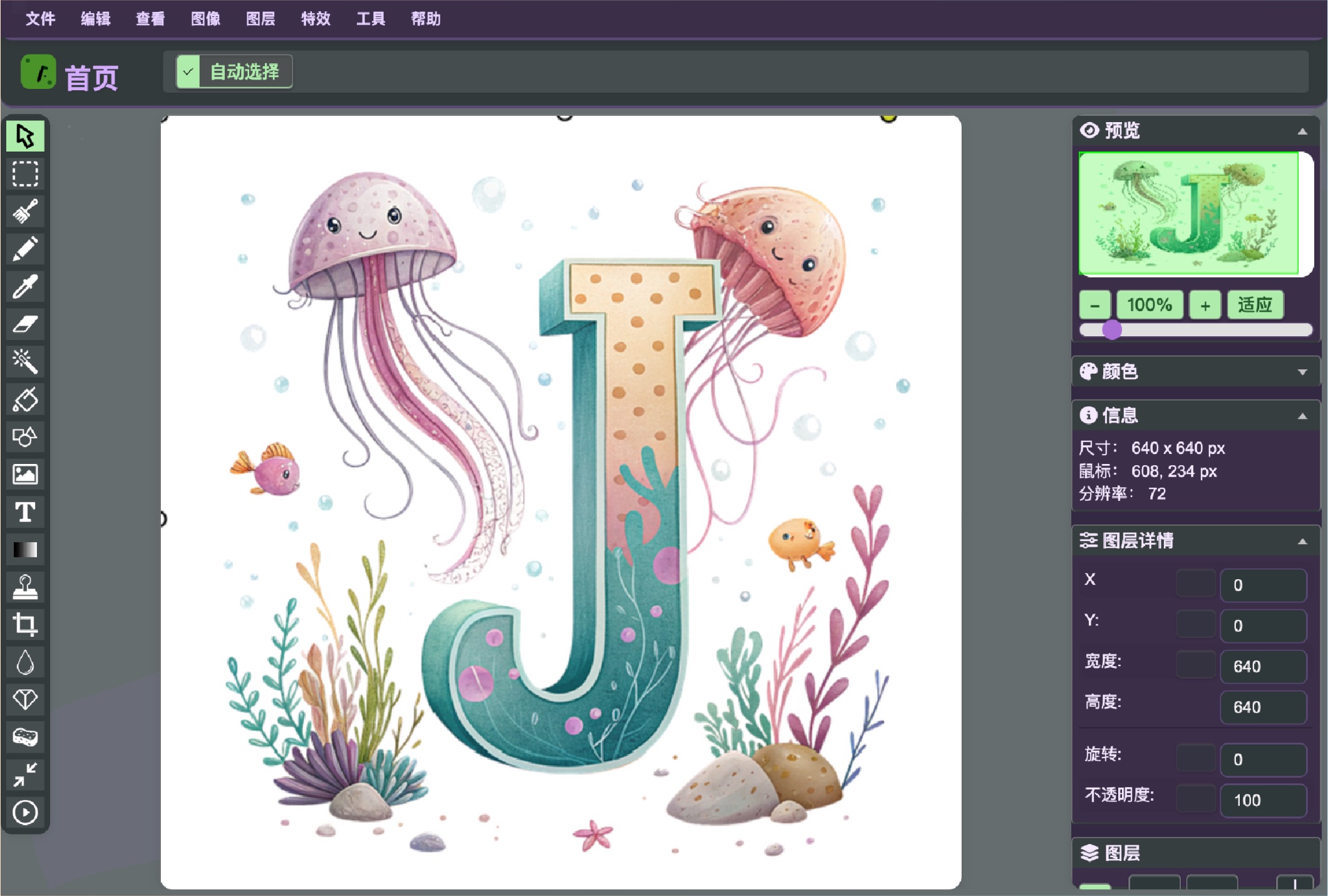Image resolution: width=1328 pixels, height=896 pixels.
Task: Click the zoom in plus button
Action: coord(1205,305)
